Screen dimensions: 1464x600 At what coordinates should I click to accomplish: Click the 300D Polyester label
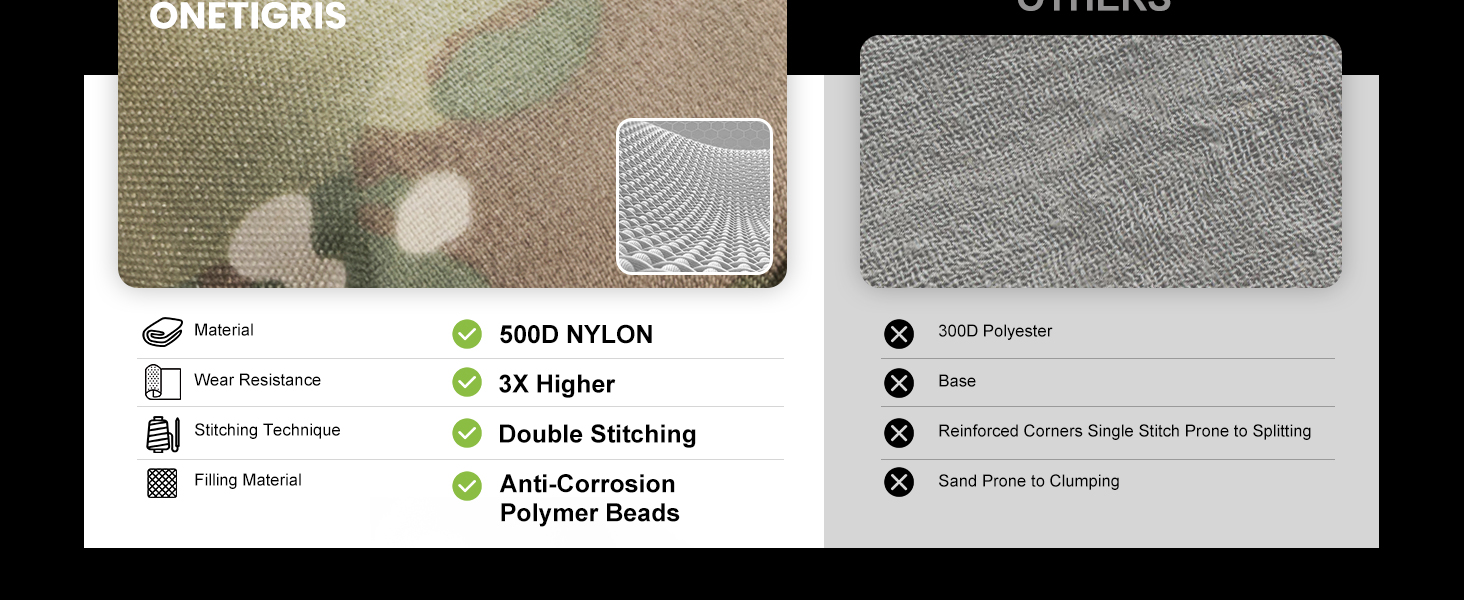click(x=995, y=331)
